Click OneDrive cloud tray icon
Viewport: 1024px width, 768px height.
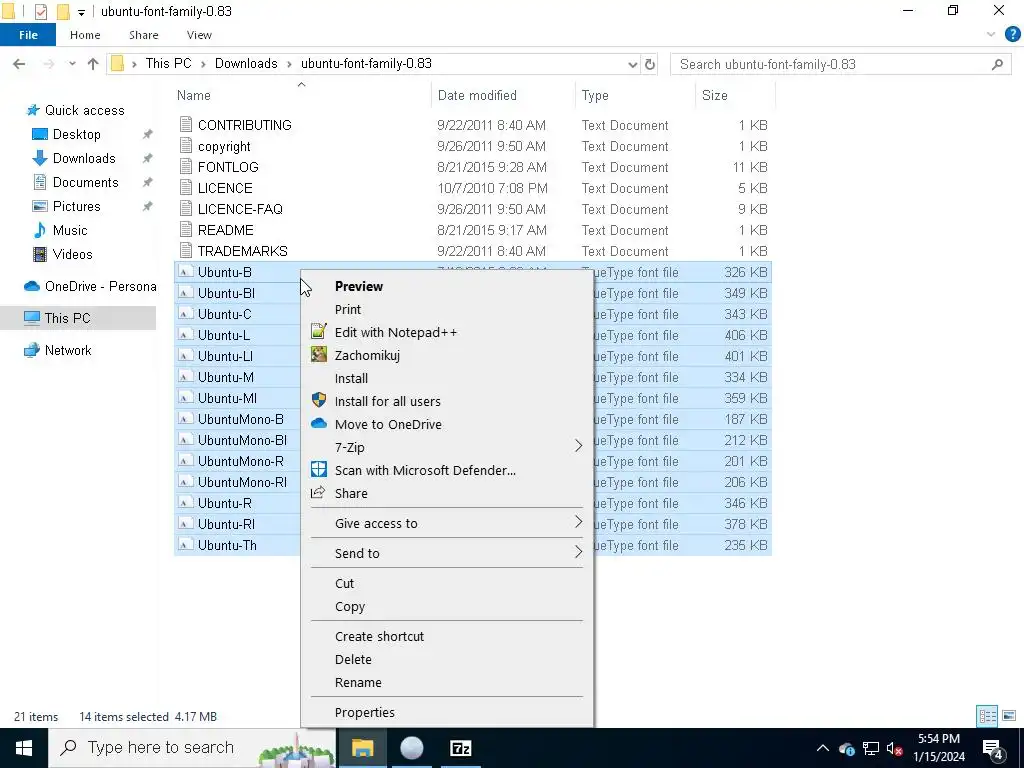846,748
